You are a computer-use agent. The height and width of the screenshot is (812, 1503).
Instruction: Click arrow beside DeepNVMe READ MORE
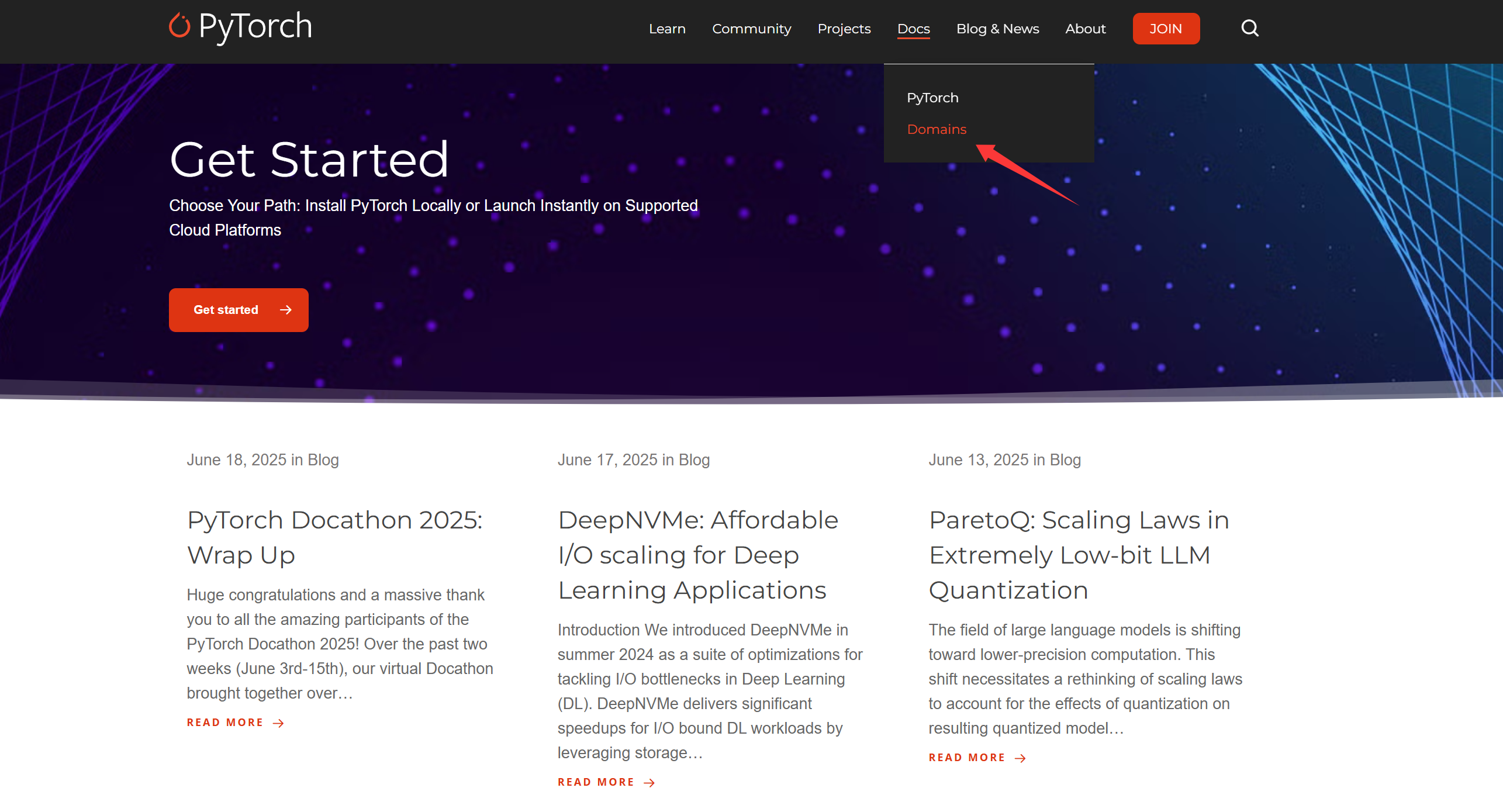click(649, 783)
